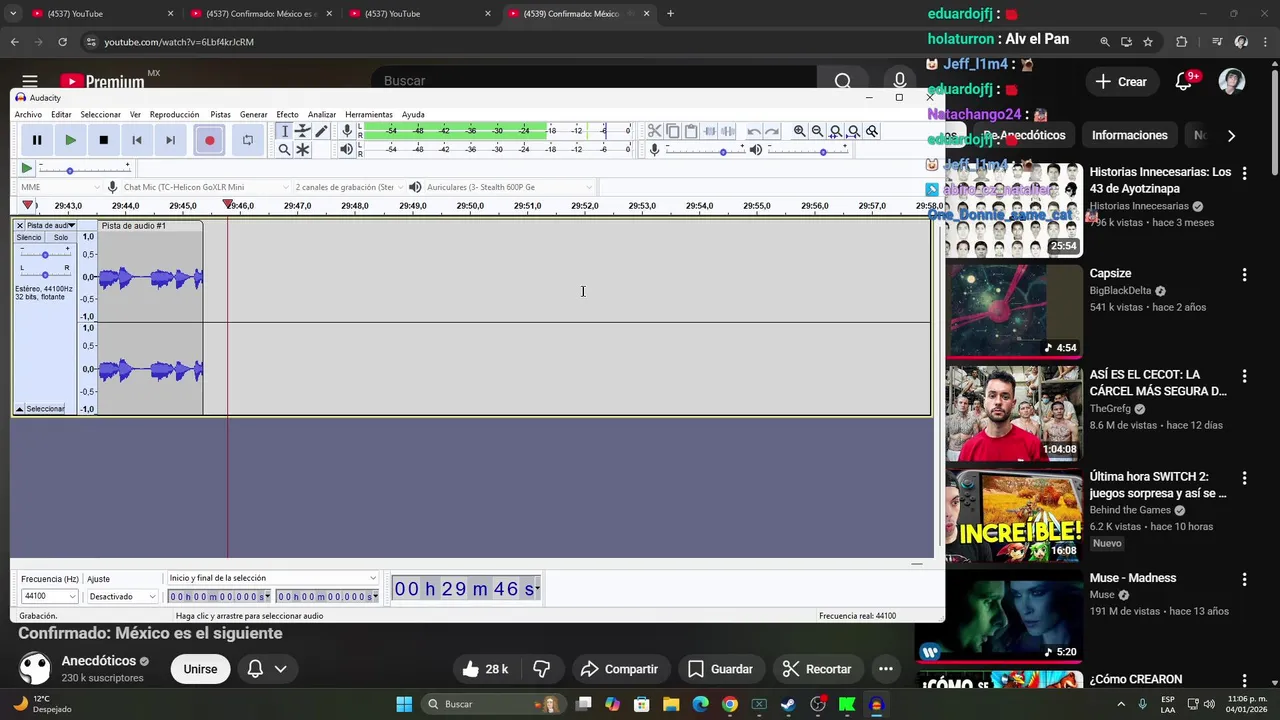The image size is (1280, 720).
Task: Stop the Audacity recording
Action: (x=103, y=140)
